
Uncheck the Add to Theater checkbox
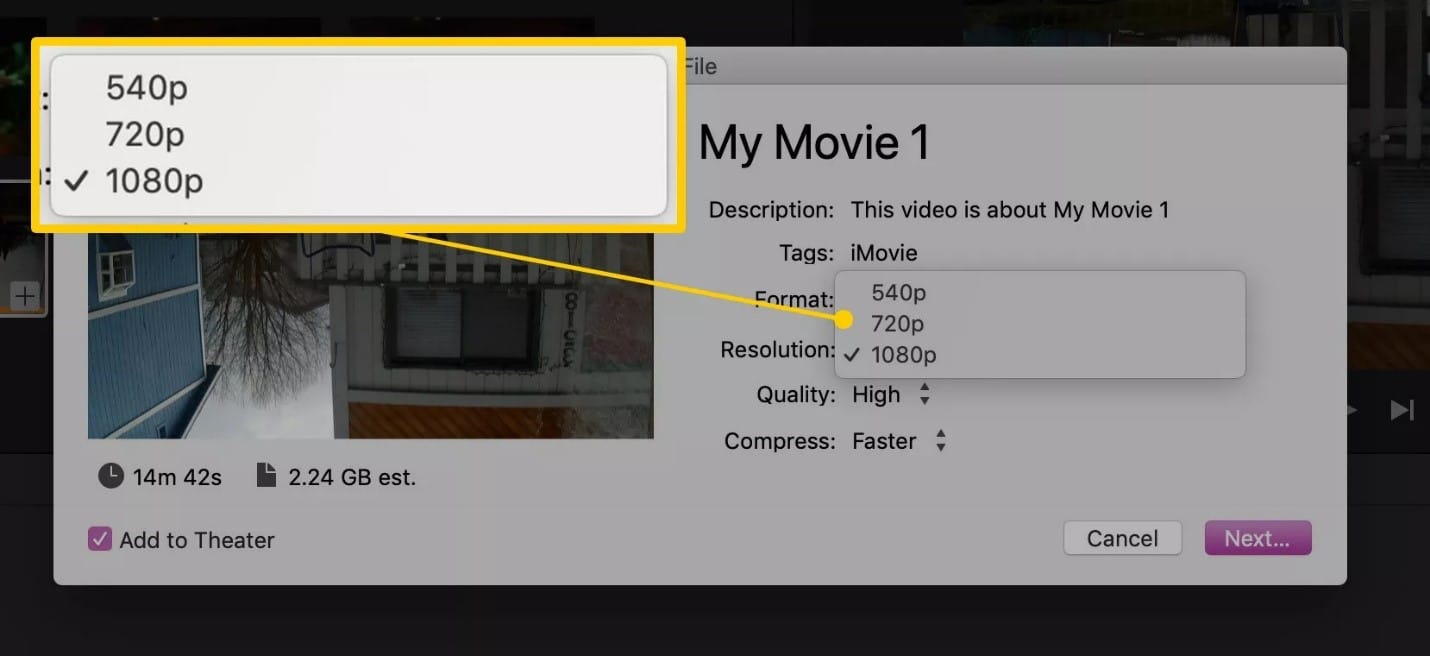[98, 540]
